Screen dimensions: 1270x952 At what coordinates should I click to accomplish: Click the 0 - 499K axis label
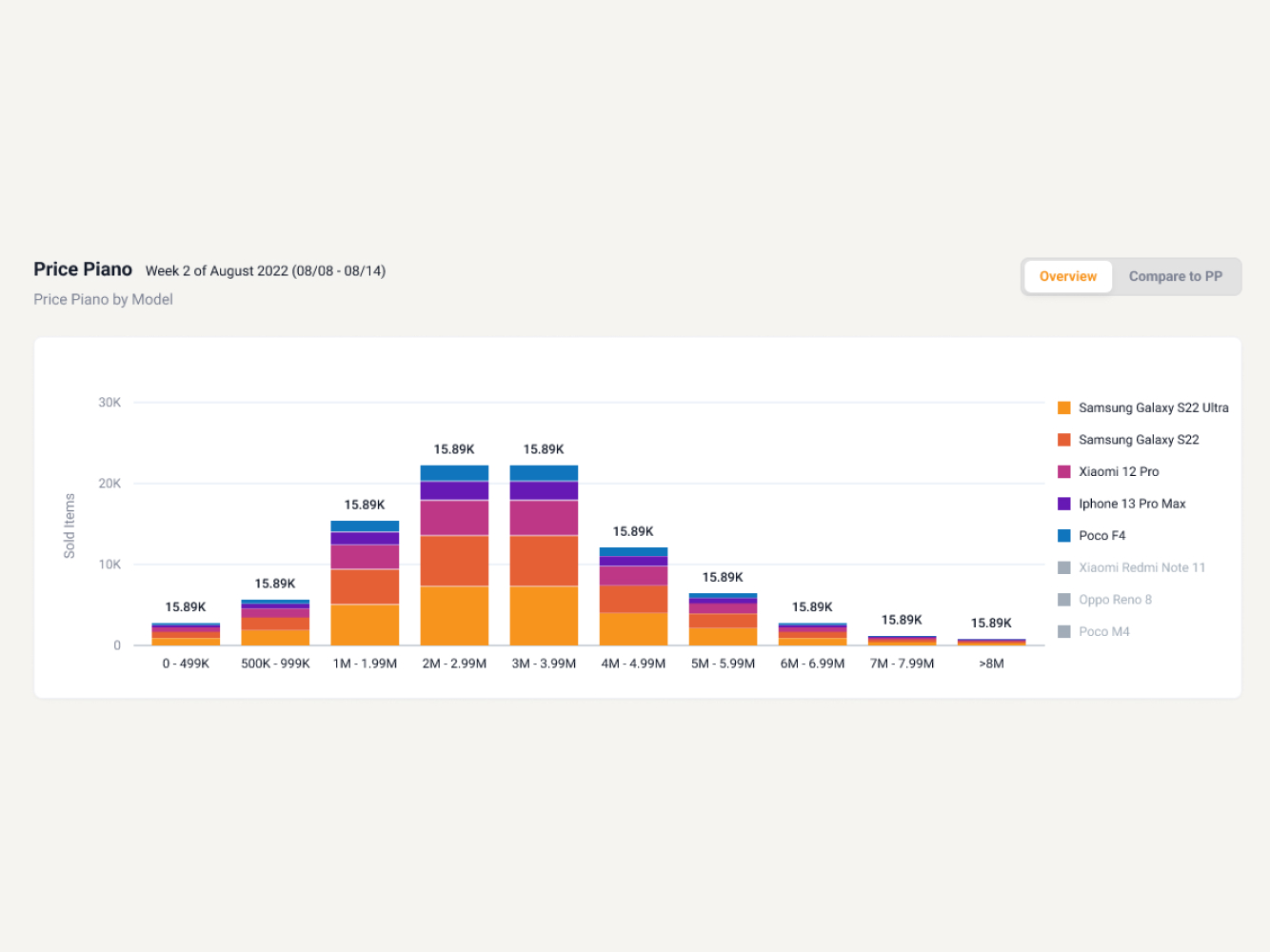[186, 664]
